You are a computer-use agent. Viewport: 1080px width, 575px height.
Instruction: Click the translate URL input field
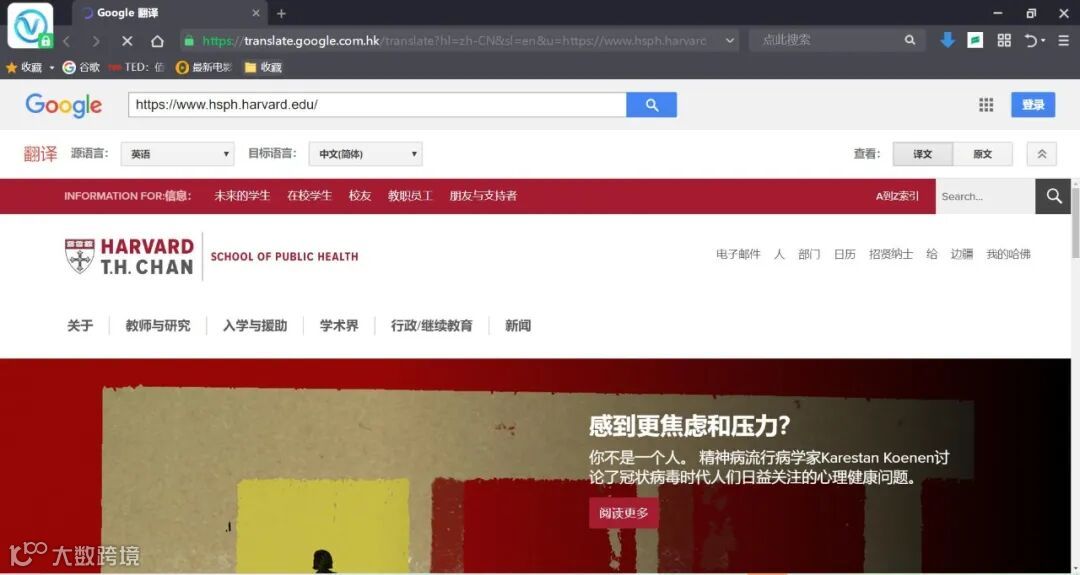click(377, 105)
